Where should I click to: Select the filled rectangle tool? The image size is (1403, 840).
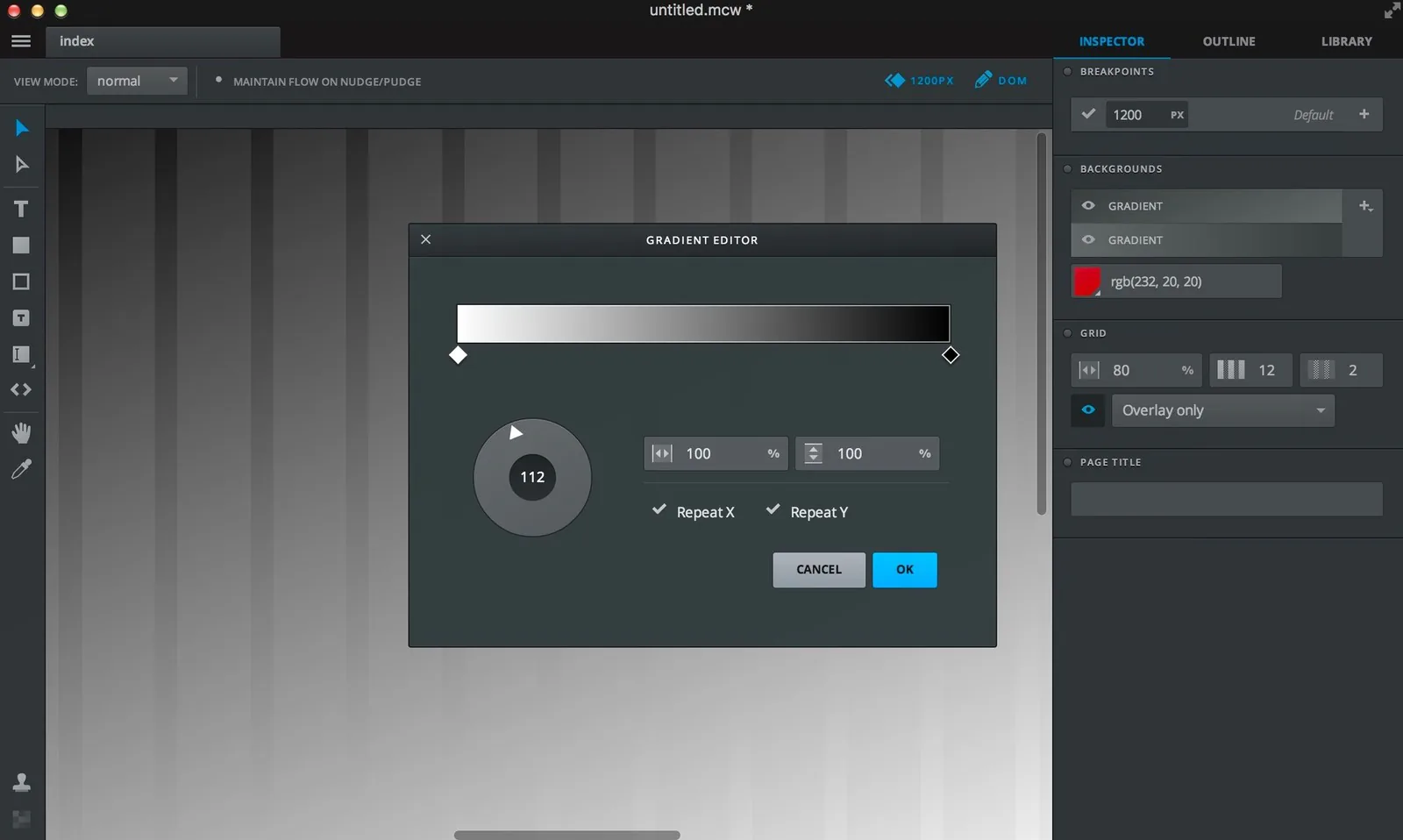pyautogui.click(x=21, y=246)
